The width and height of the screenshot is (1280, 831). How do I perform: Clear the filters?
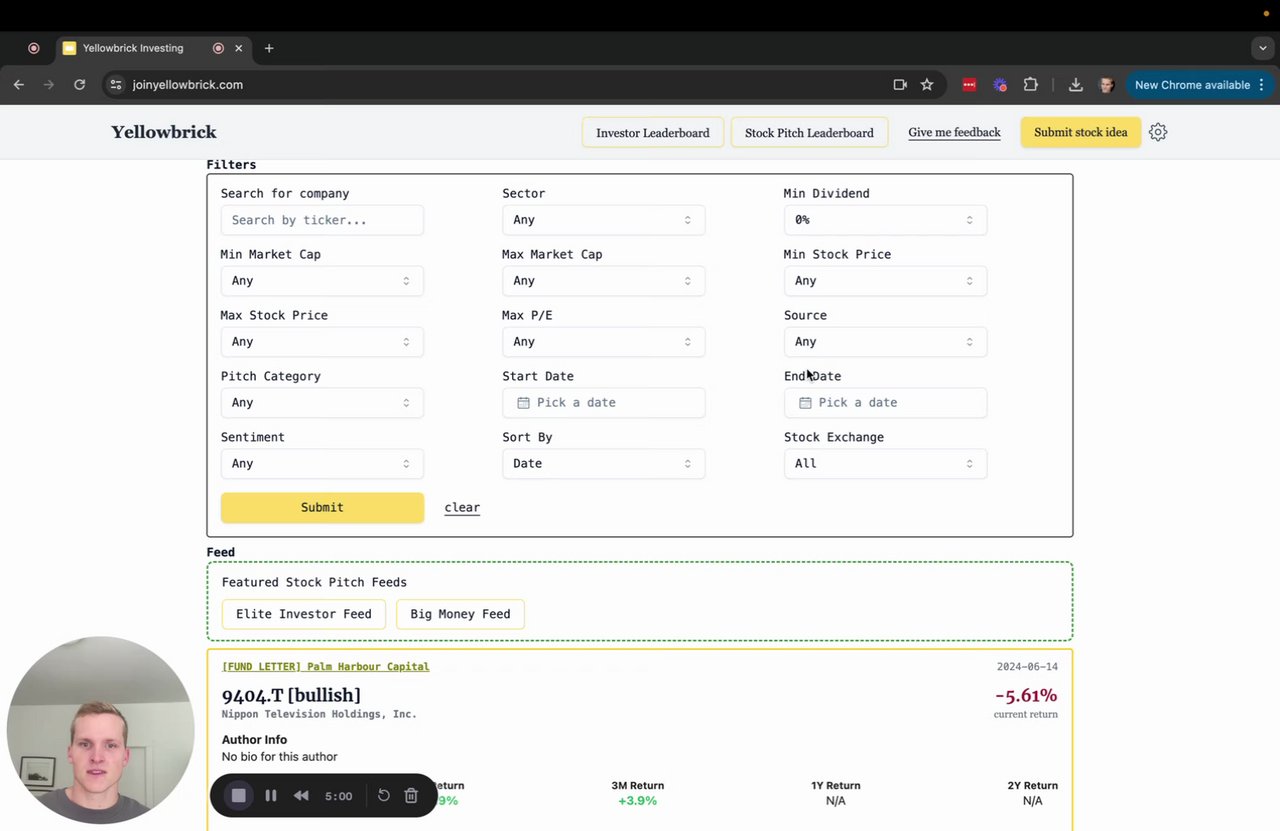coord(462,508)
